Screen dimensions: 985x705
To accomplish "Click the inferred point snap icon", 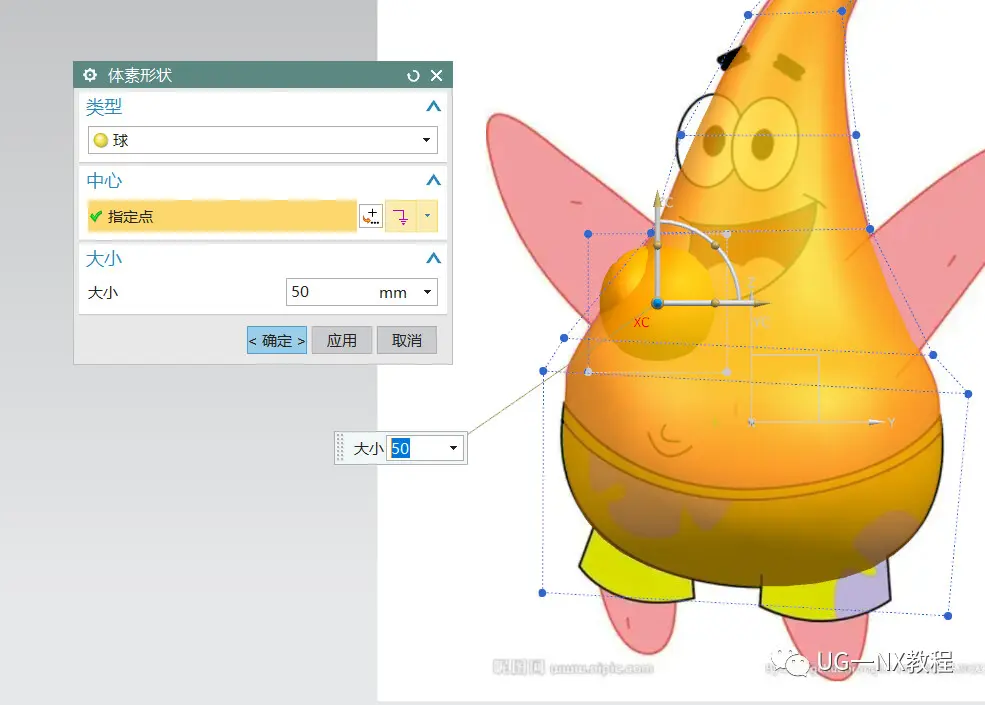I will click(x=401, y=216).
